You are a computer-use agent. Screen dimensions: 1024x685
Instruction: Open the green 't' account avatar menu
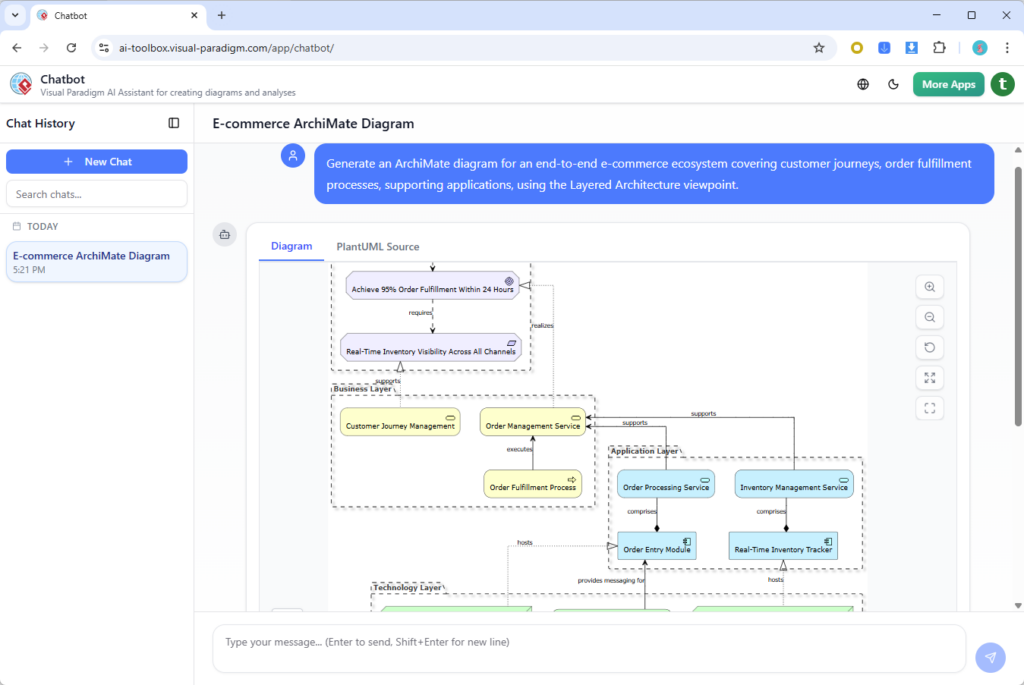(x=1003, y=84)
